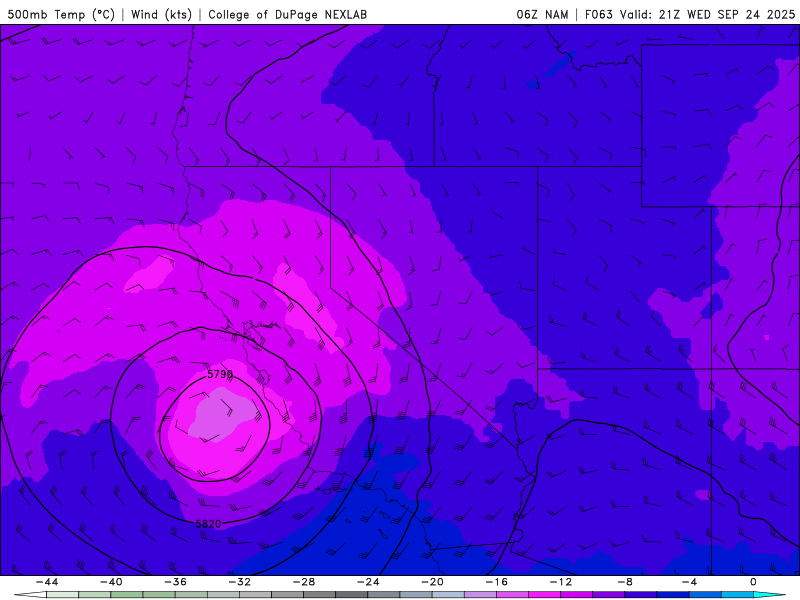This screenshot has height=600, width=800.
Task: Click the -12 color scale label
Action: [x=561, y=582]
